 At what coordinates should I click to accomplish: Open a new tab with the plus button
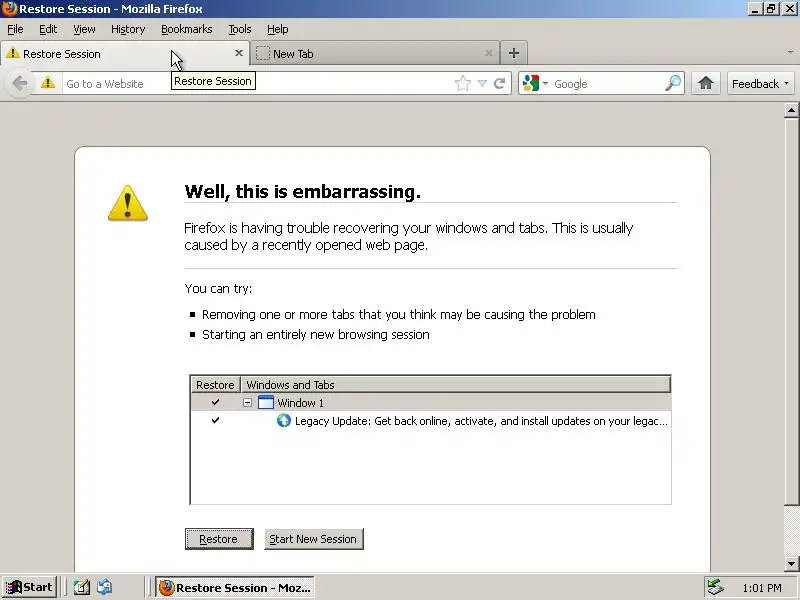coord(514,53)
